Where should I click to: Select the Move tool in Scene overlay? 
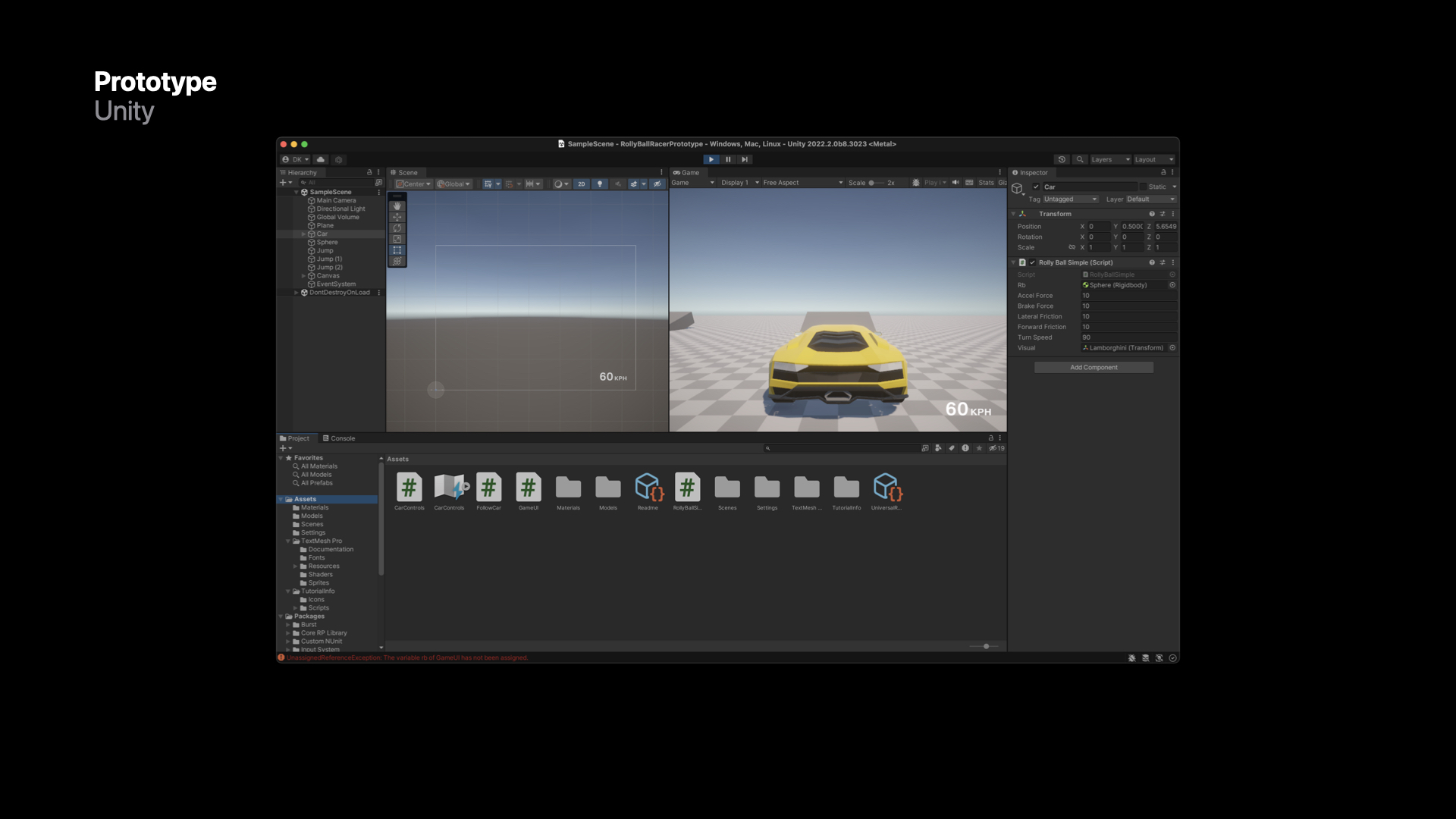[x=397, y=217]
